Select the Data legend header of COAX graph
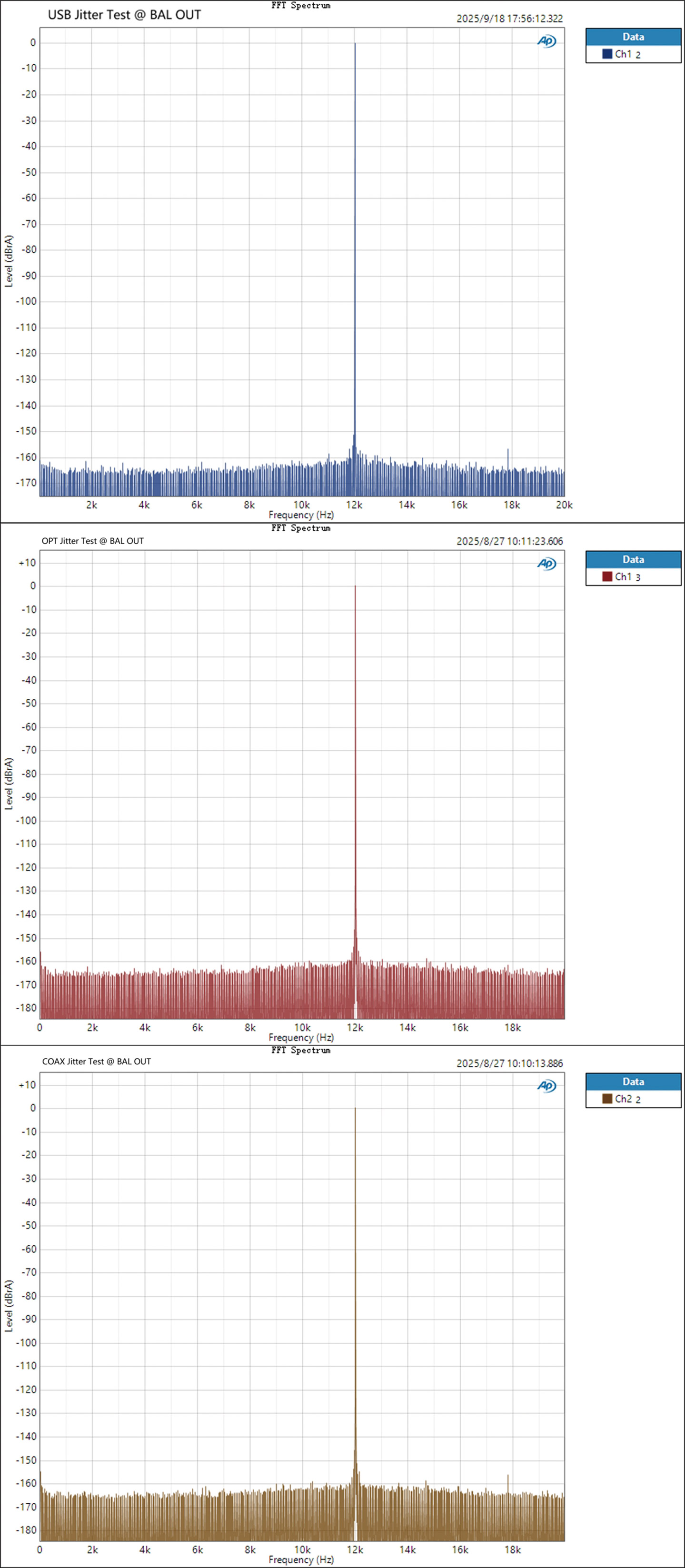685x1568 pixels. [x=633, y=1082]
